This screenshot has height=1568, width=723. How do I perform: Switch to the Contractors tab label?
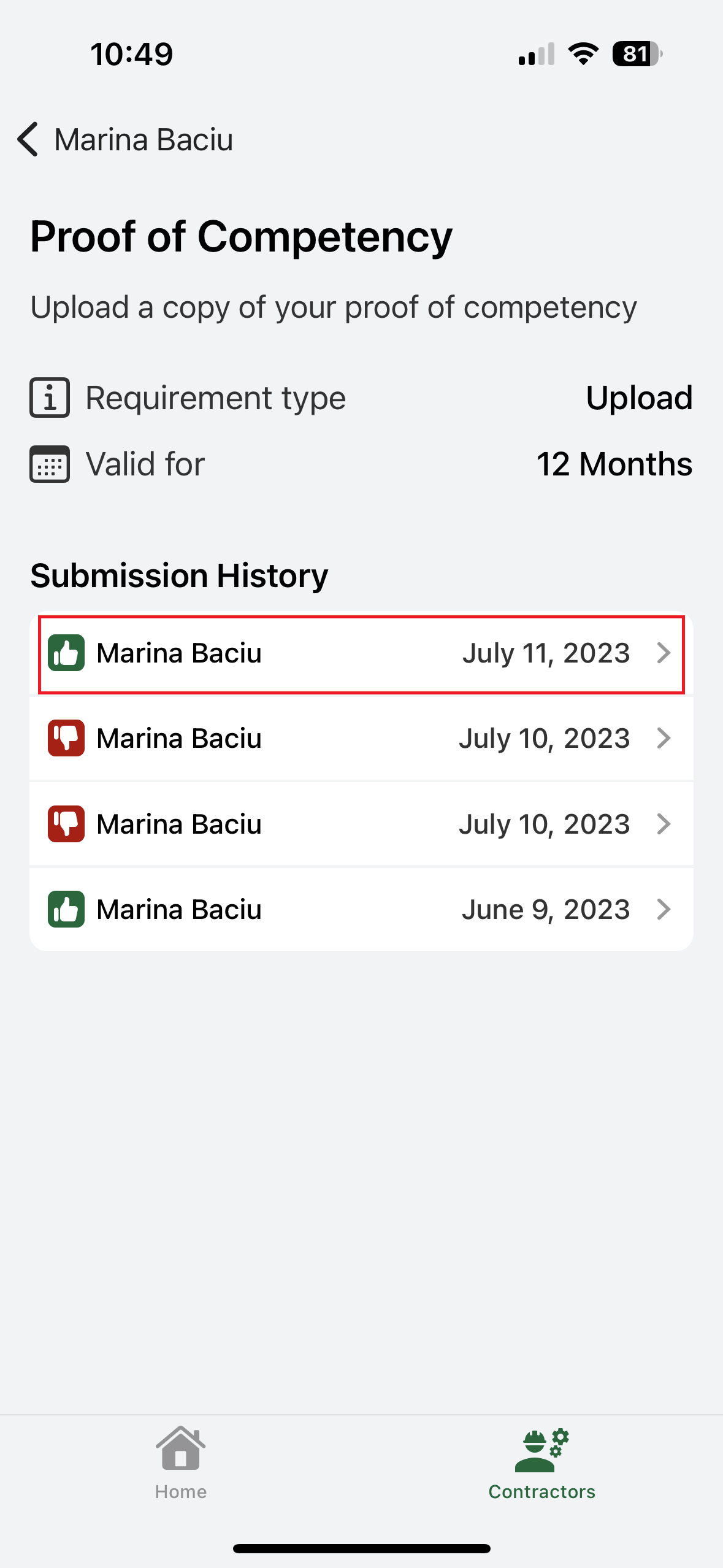pos(541,1491)
